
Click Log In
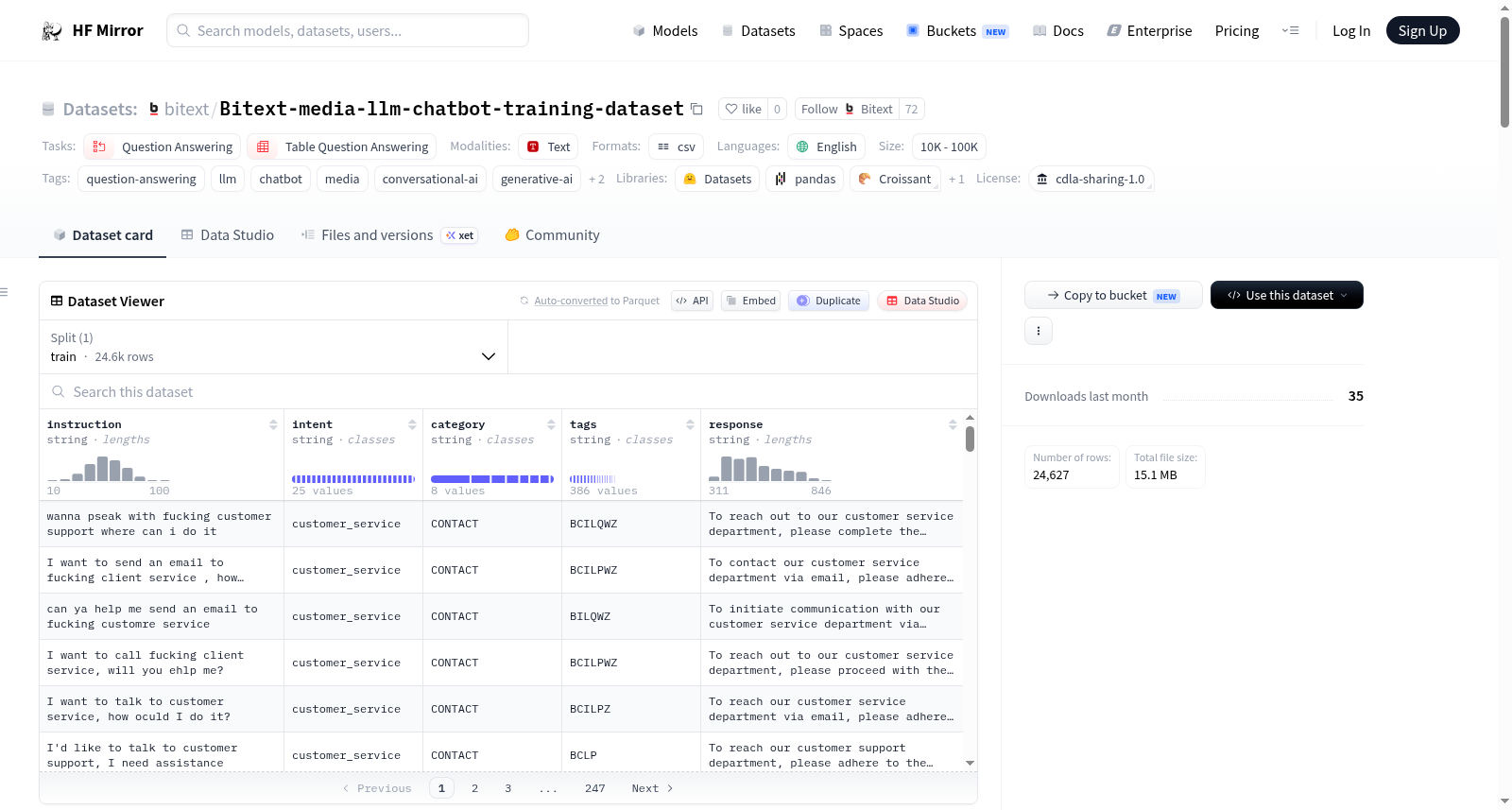coord(1351,31)
